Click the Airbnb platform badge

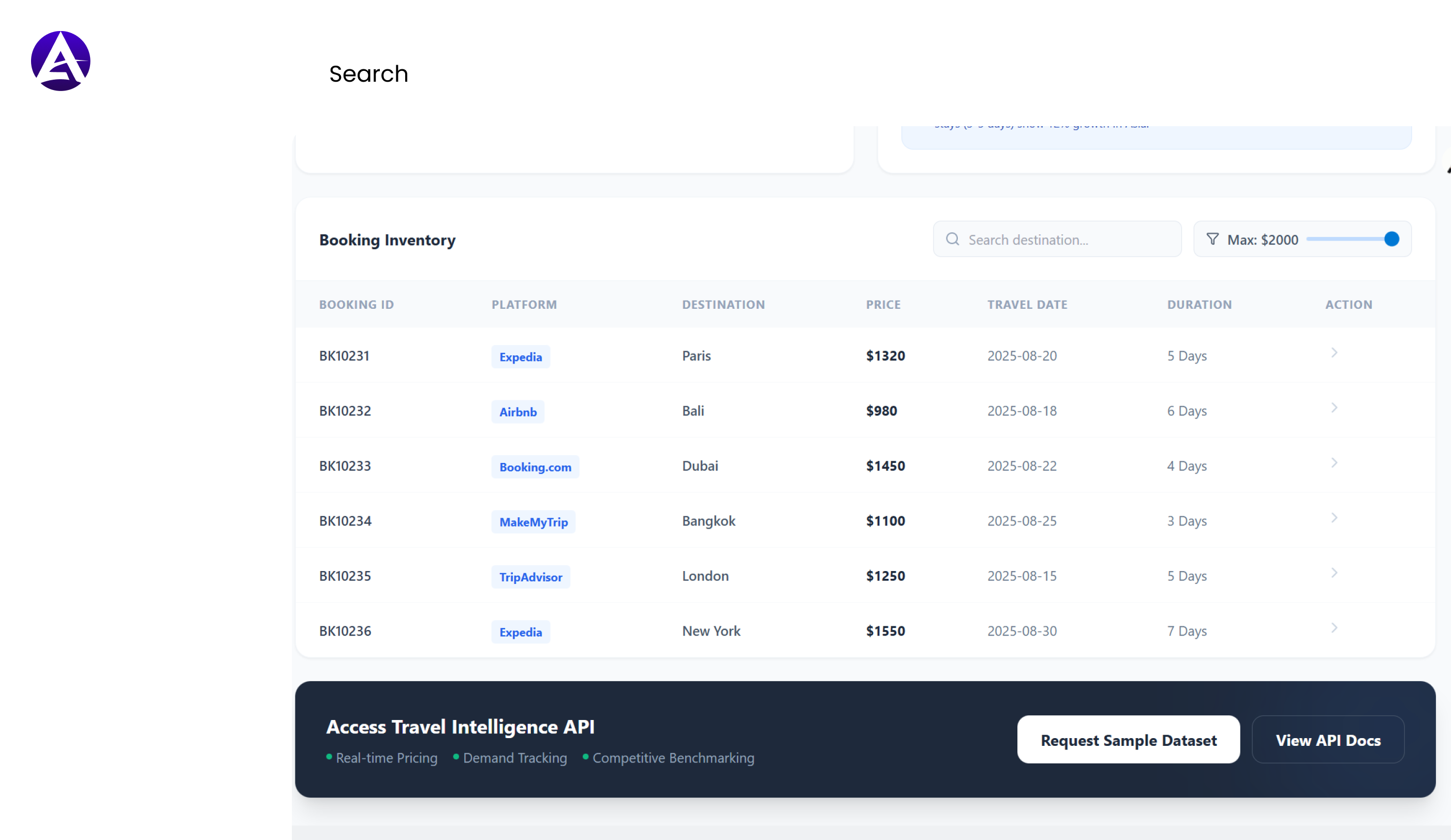(x=517, y=411)
